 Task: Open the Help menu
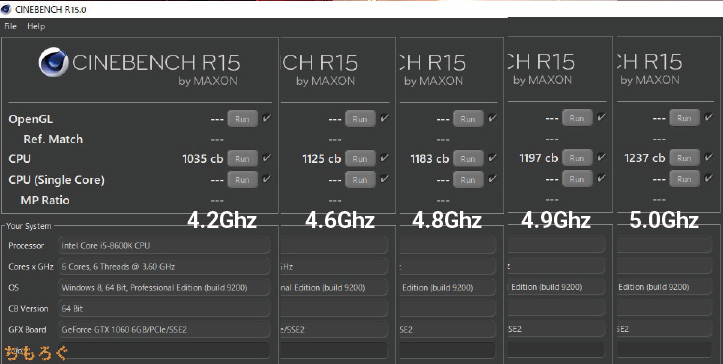click(x=36, y=26)
